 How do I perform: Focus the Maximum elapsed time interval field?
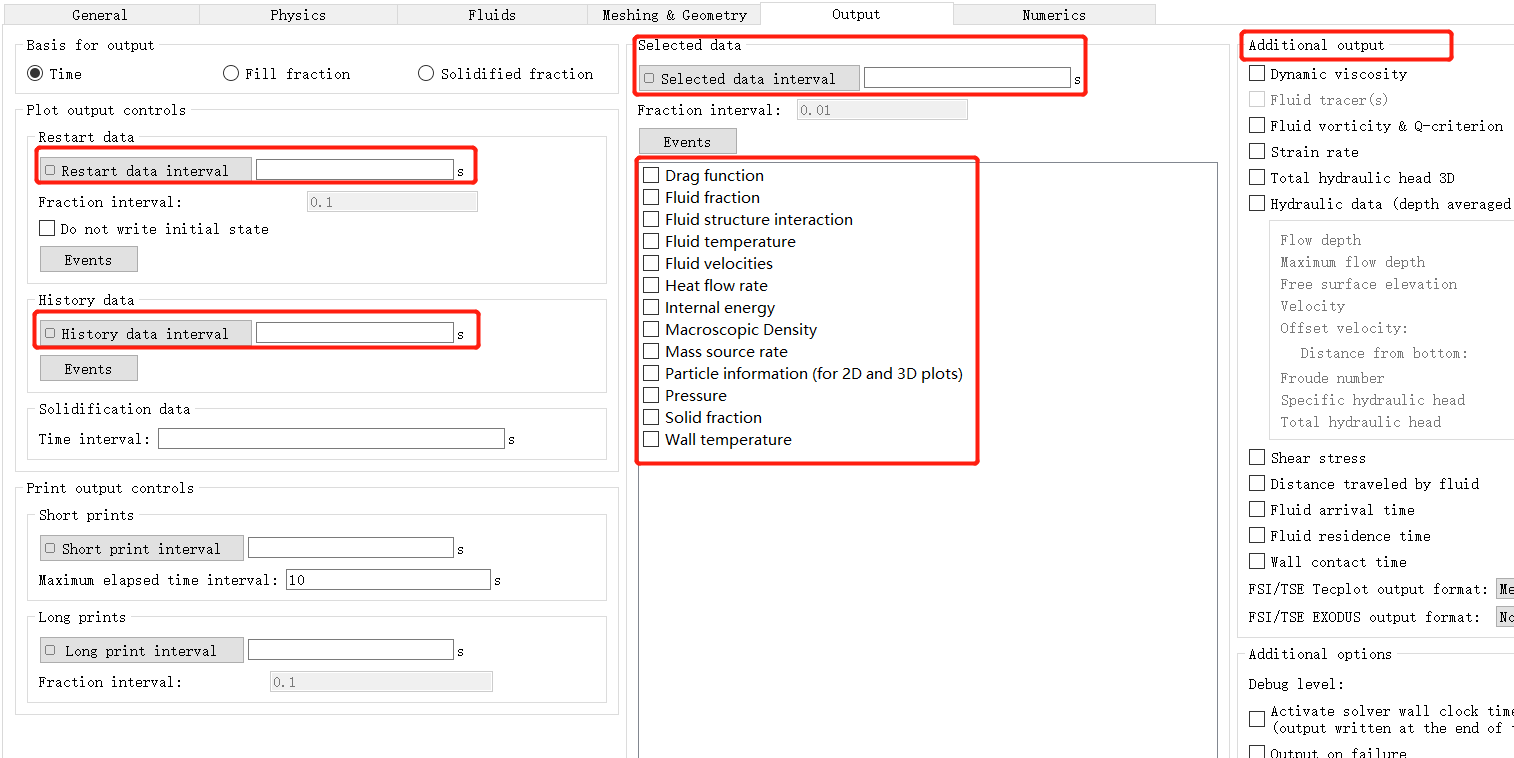388,580
